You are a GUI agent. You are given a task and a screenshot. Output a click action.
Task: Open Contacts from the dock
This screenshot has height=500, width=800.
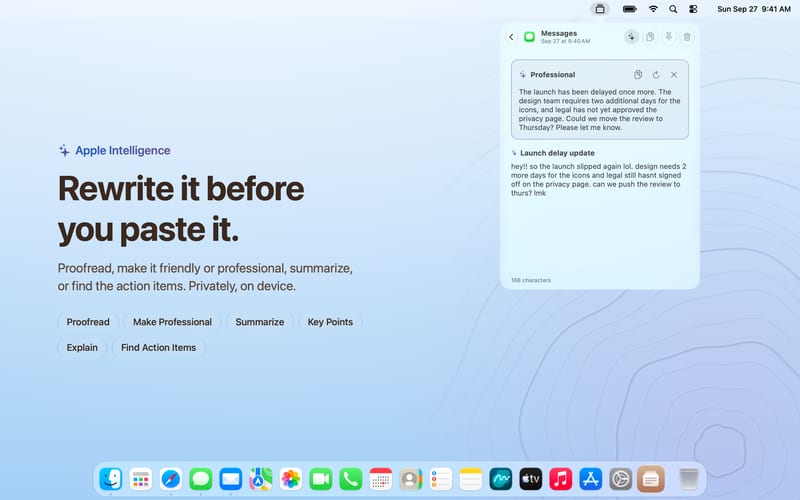click(411, 479)
